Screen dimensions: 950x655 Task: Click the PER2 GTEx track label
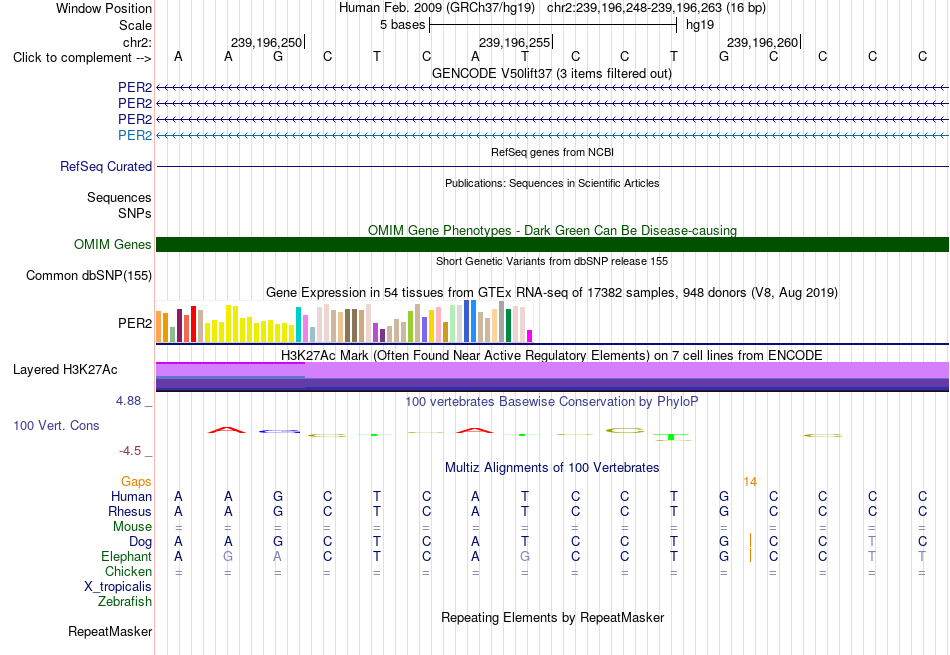[135, 323]
